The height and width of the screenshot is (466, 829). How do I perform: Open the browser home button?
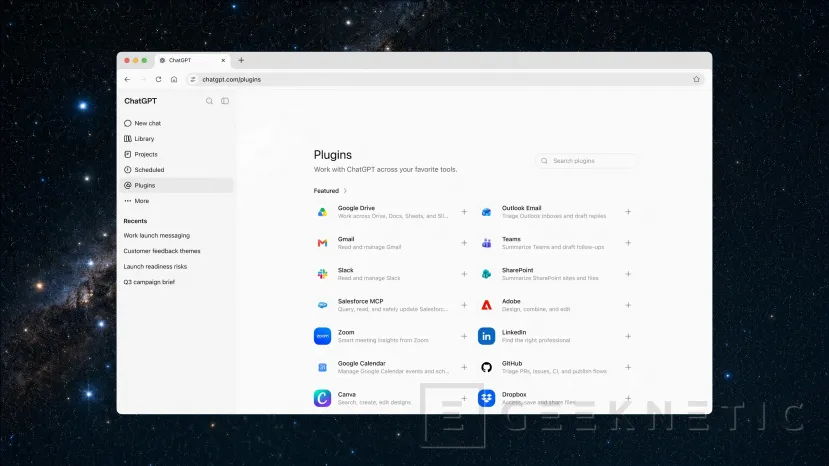[x=174, y=79]
